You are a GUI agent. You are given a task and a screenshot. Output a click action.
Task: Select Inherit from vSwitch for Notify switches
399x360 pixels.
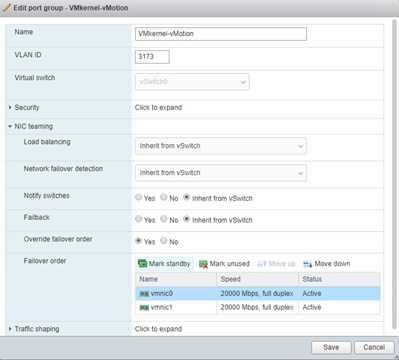pos(187,197)
